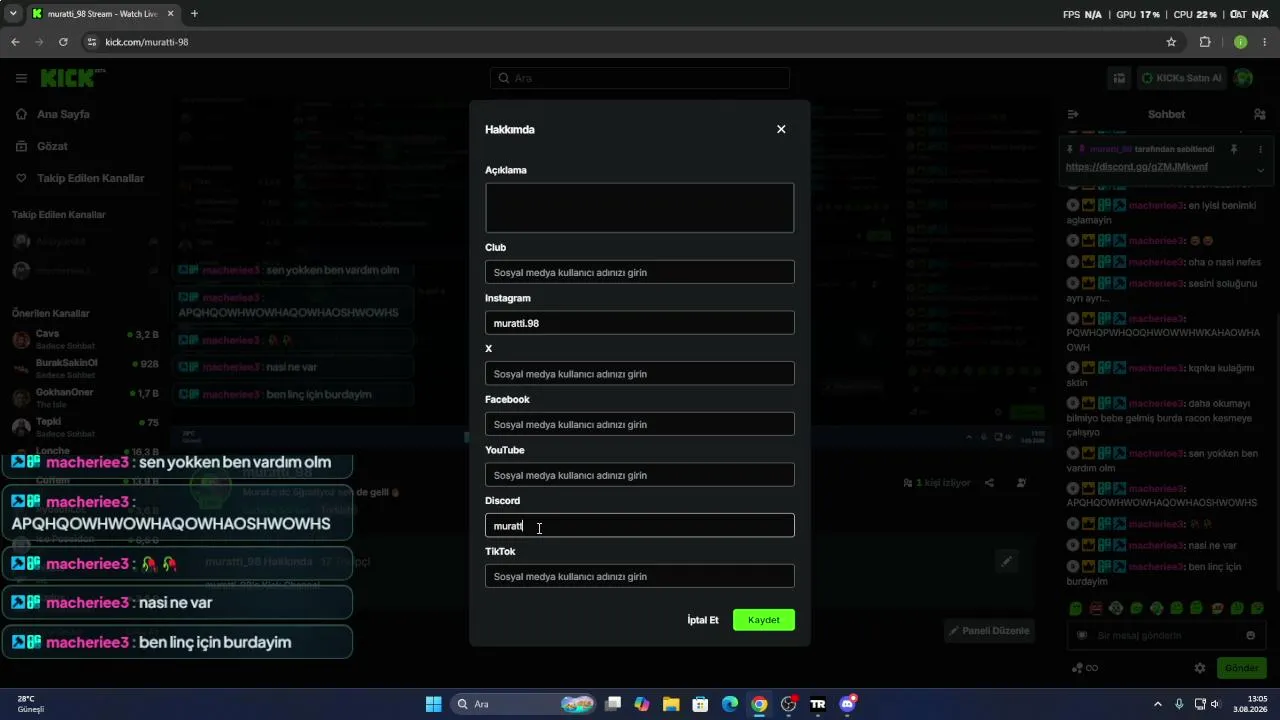Open the hamburger sidebar menu
The image size is (1280, 720).
[x=21, y=78]
